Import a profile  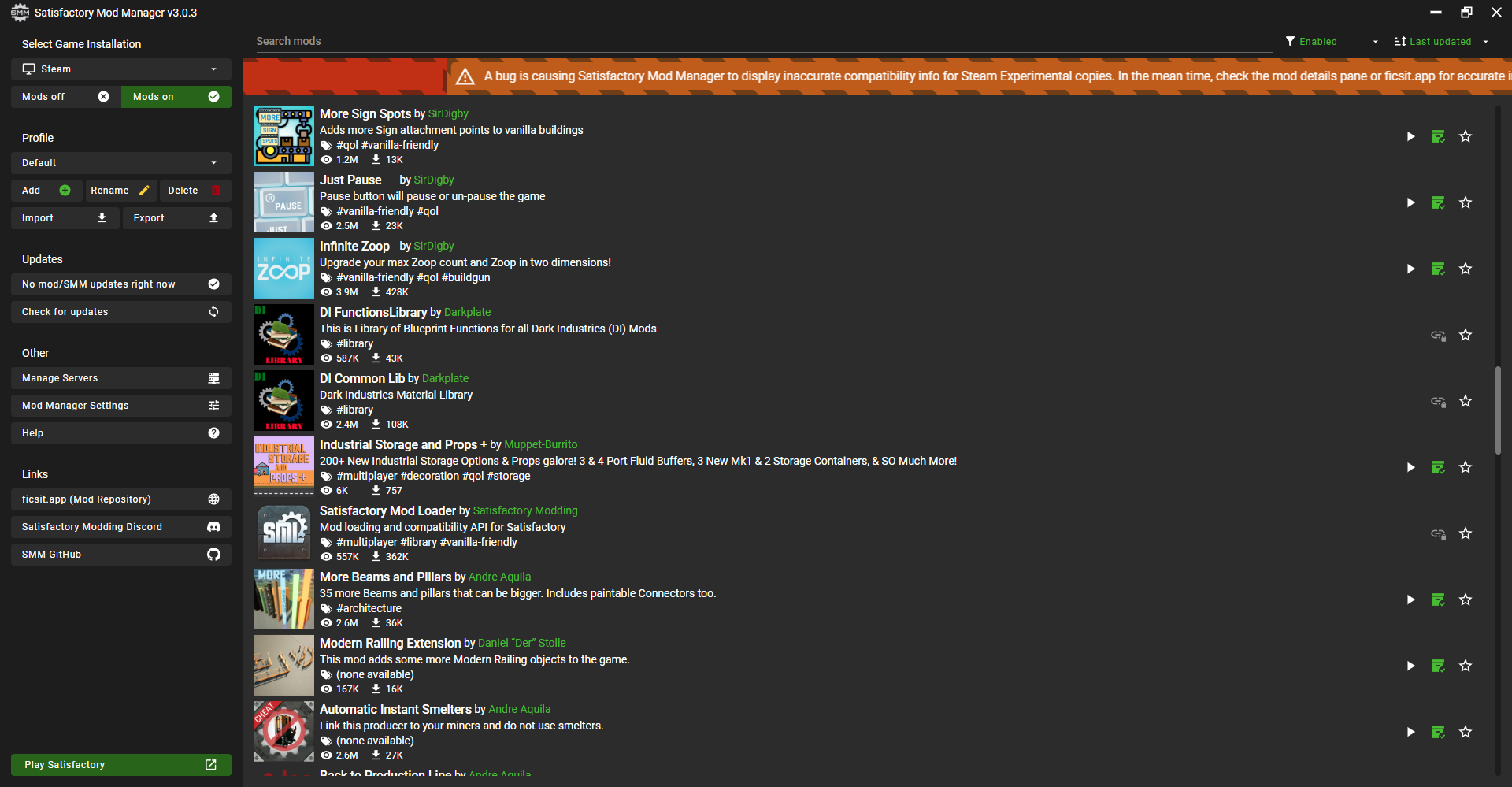tap(65, 218)
